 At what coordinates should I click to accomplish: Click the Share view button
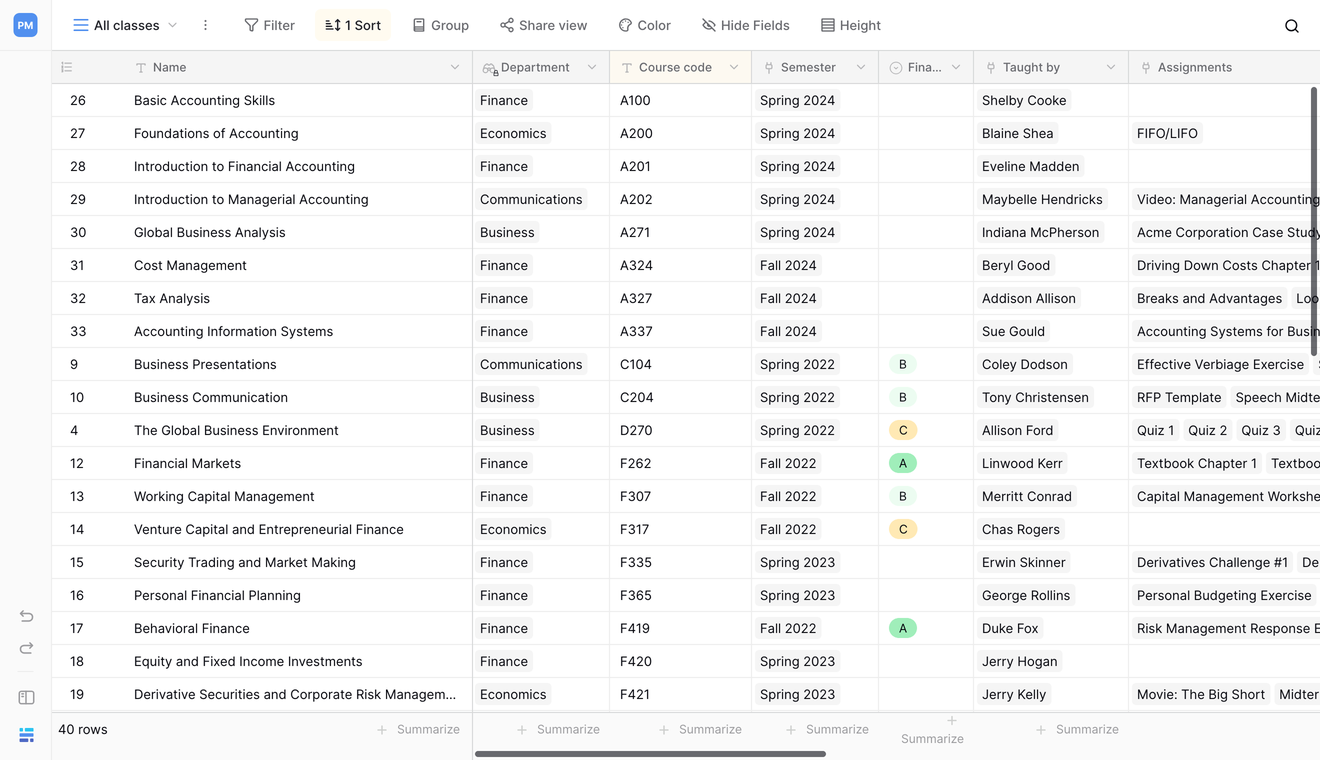tap(543, 26)
